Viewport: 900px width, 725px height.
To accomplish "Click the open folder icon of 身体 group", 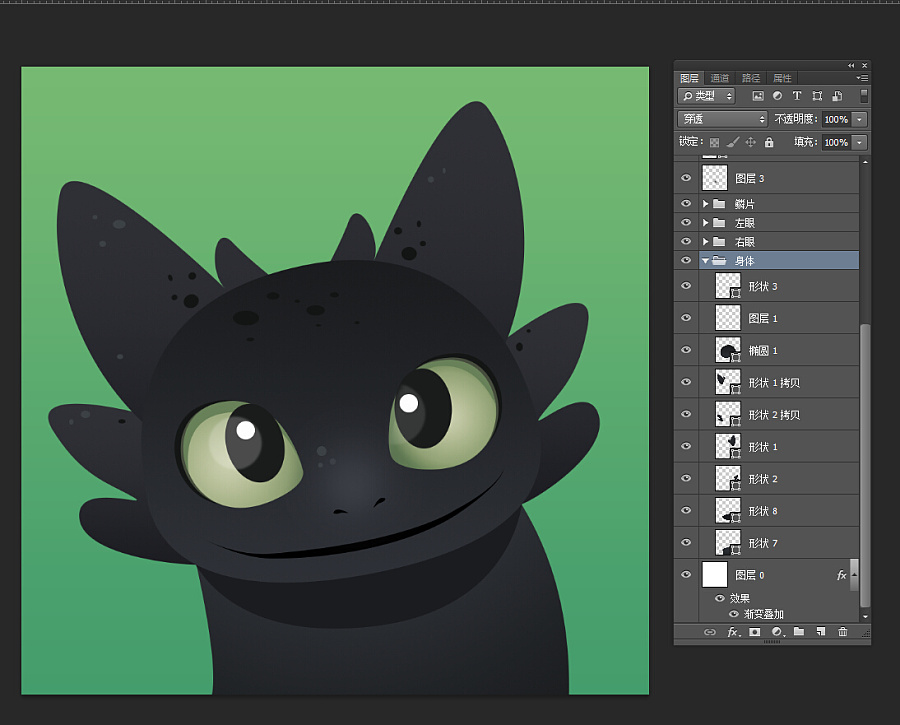I will pos(719,260).
